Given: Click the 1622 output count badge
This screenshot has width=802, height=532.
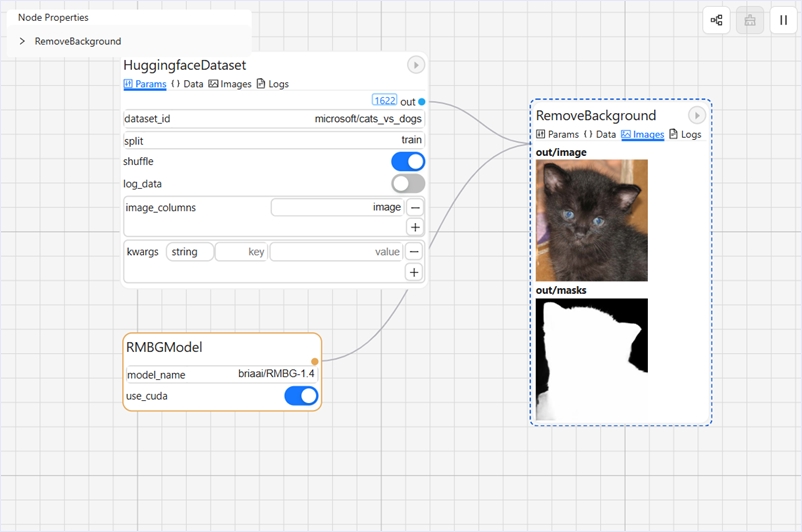Looking at the screenshot, I should point(384,101).
